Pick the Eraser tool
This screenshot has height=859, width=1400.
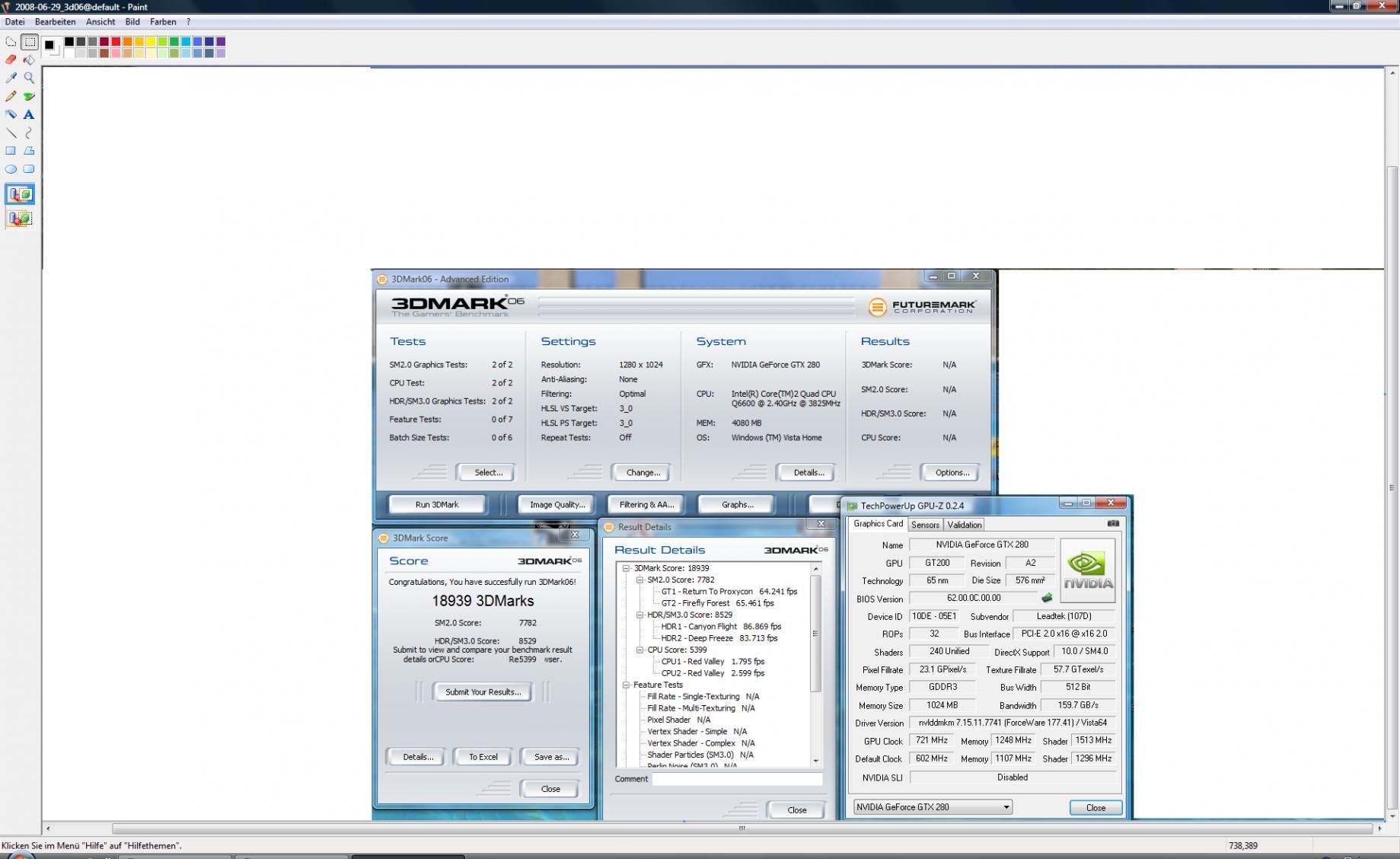coord(11,59)
